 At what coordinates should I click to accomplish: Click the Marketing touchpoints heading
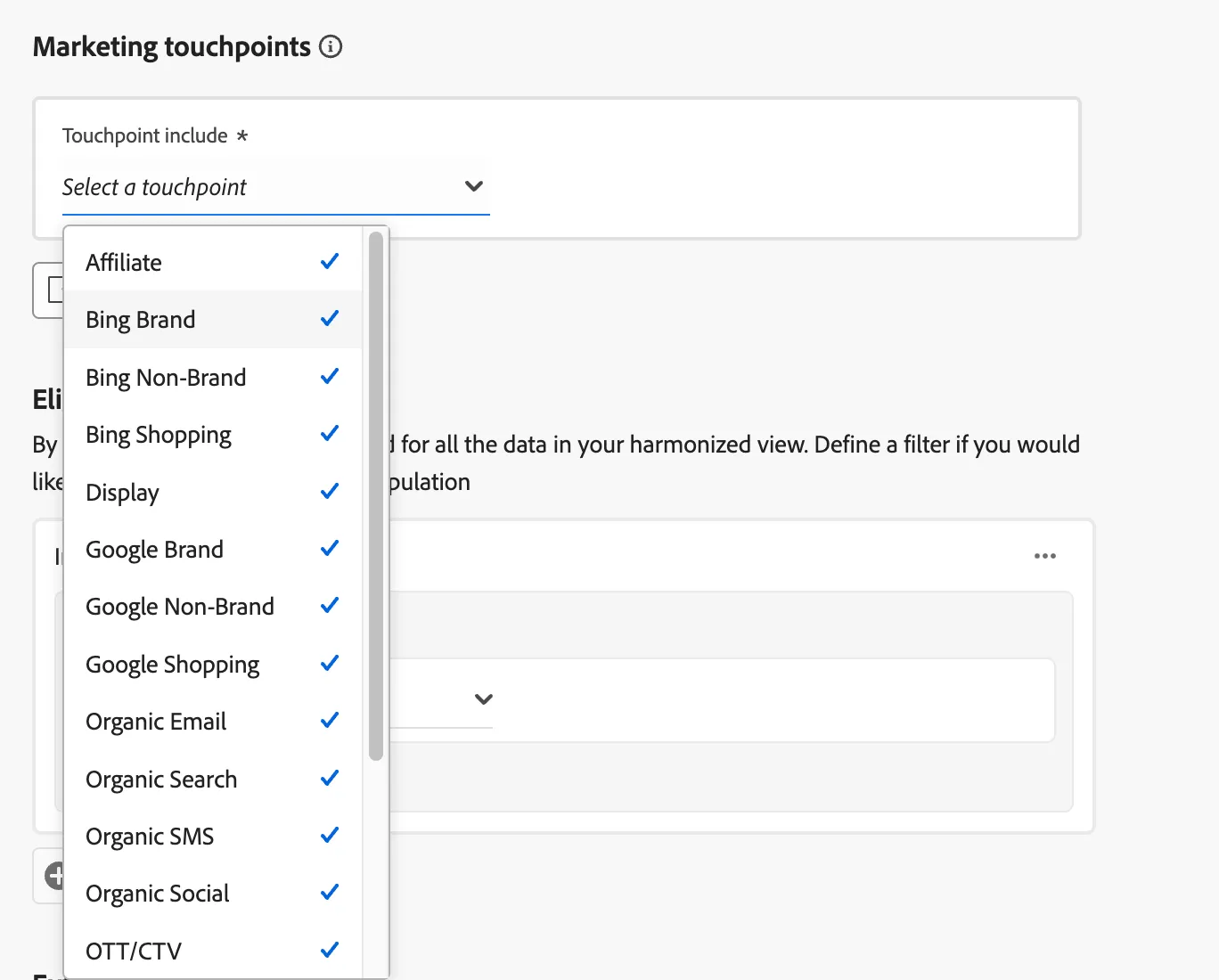[172, 46]
